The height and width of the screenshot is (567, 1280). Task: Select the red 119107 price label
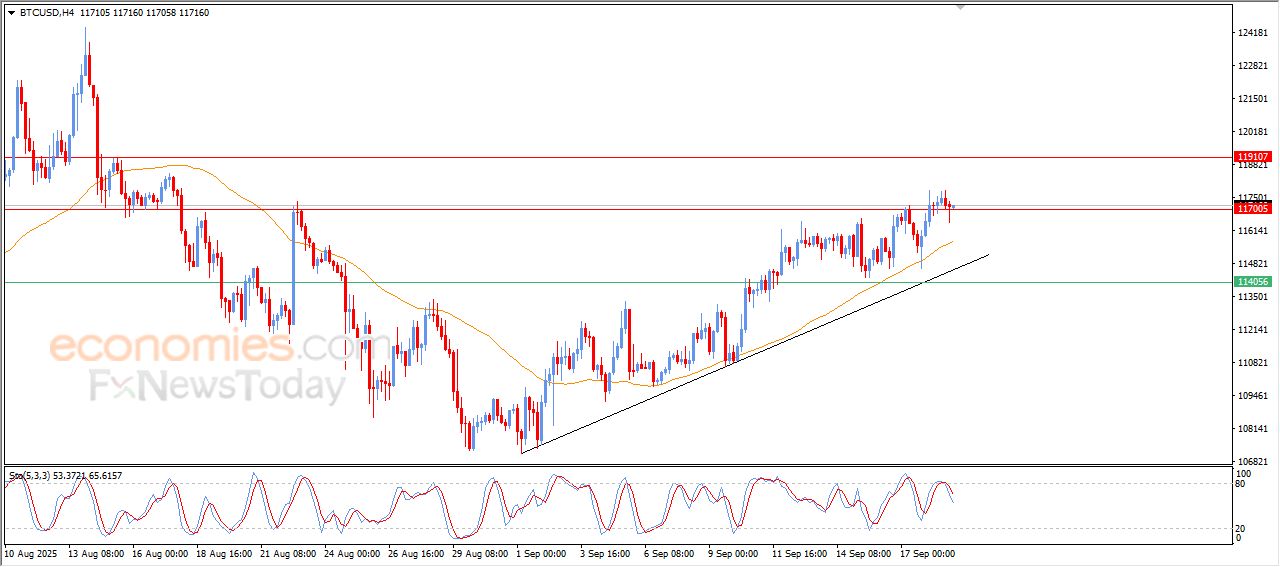coord(1253,157)
